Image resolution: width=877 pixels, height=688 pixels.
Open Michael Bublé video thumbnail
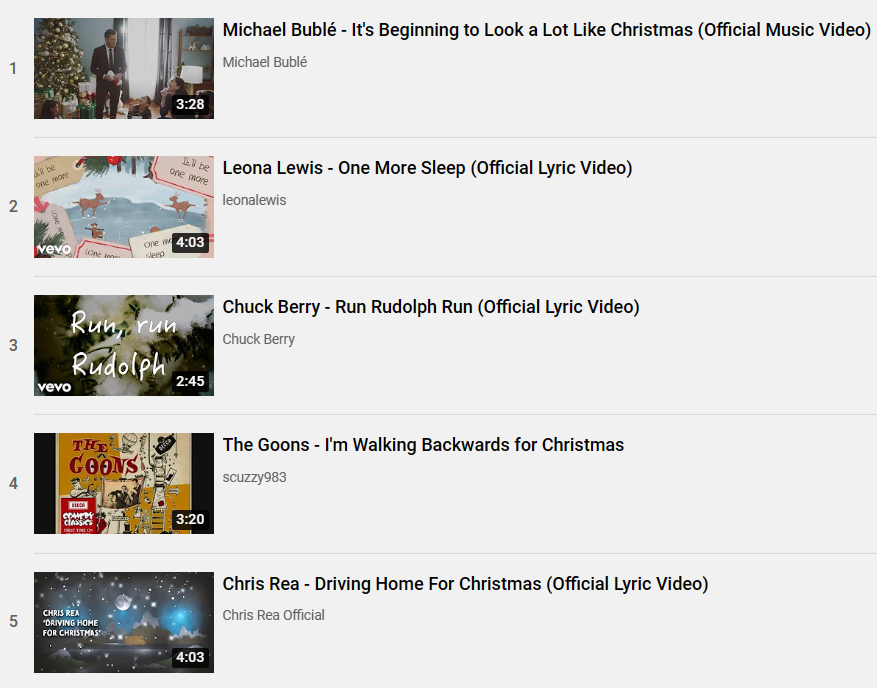pos(124,68)
